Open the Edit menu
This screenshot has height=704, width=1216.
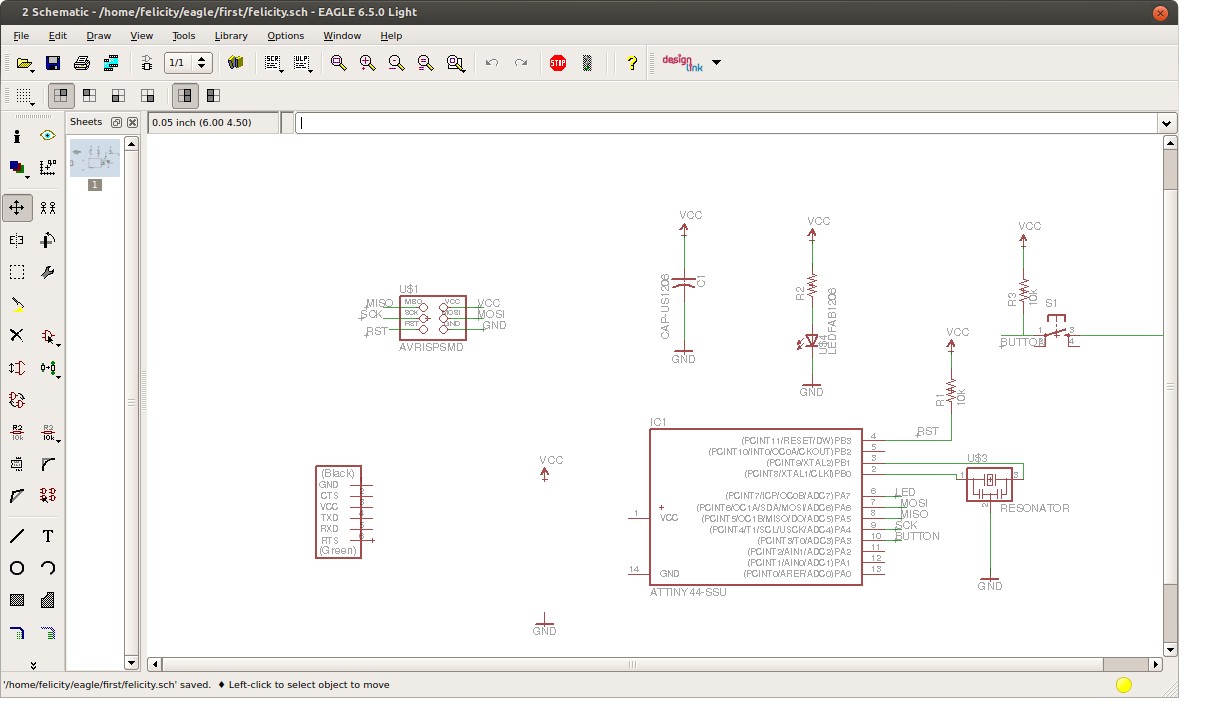pyautogui.click(x=57, y=36)
